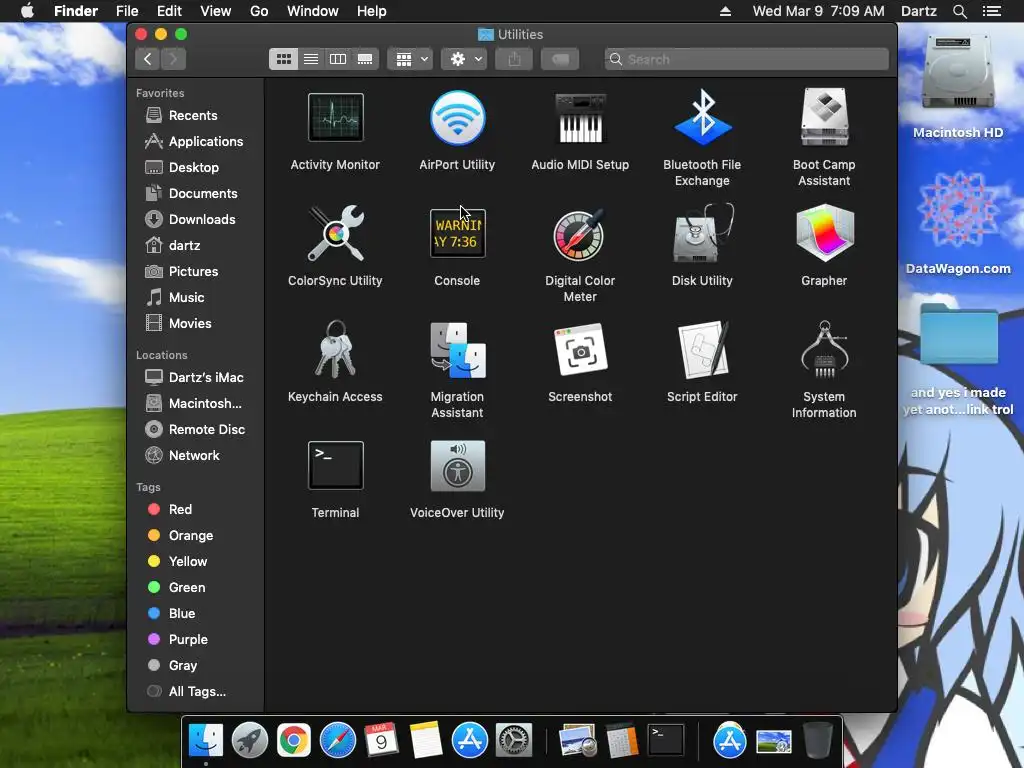Select Digital Color Meter icon
The image size is (1024, 768).
click(580, 234)
